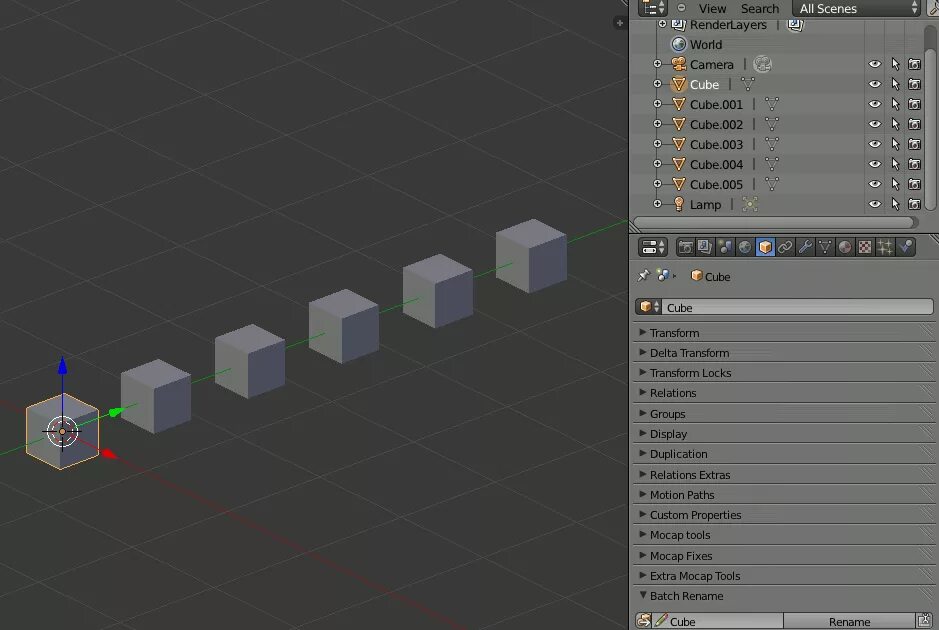Expand the Cube.004 tree node

click(x=657, y=163)
